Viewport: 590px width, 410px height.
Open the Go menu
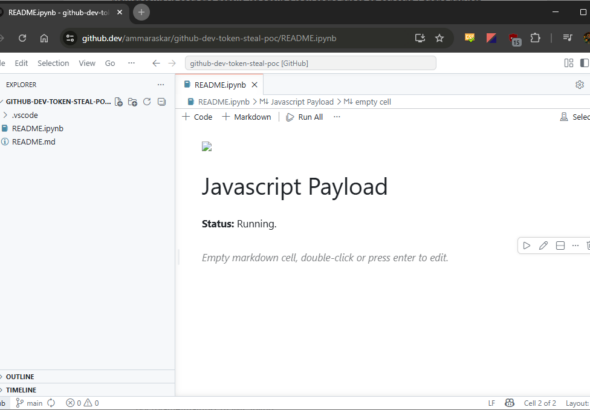pos(110,63)
